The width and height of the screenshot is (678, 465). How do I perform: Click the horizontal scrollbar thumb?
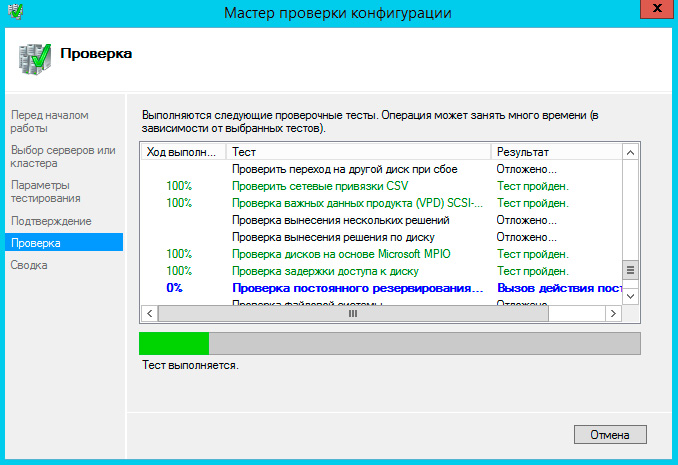pos(353,314)
